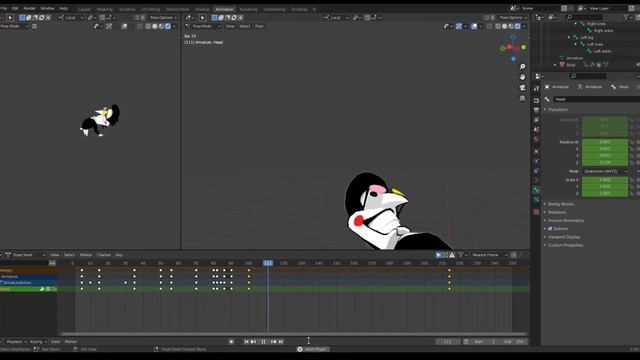Open the active green Bone properties tab
Screen dimensions: 640x360
coord(536,190)
